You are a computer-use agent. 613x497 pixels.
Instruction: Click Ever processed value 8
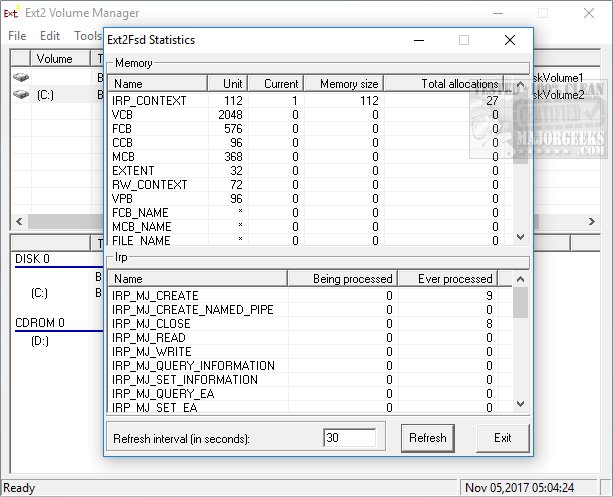click(489, 324)
